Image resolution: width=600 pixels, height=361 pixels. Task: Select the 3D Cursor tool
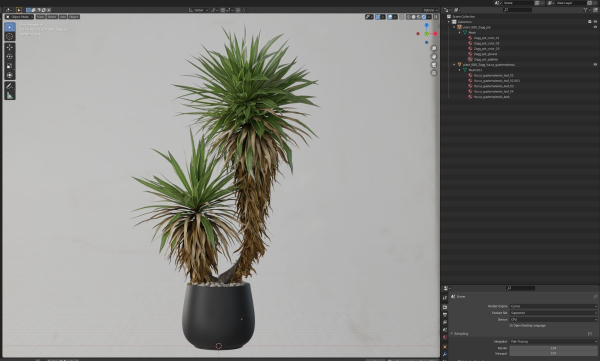point(10,36)
